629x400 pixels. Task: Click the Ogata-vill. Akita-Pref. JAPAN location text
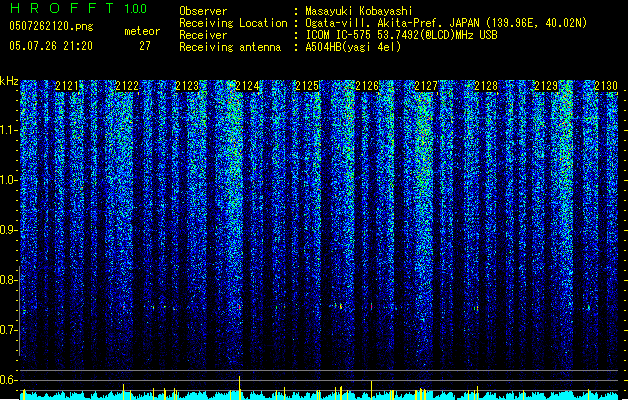446,23
